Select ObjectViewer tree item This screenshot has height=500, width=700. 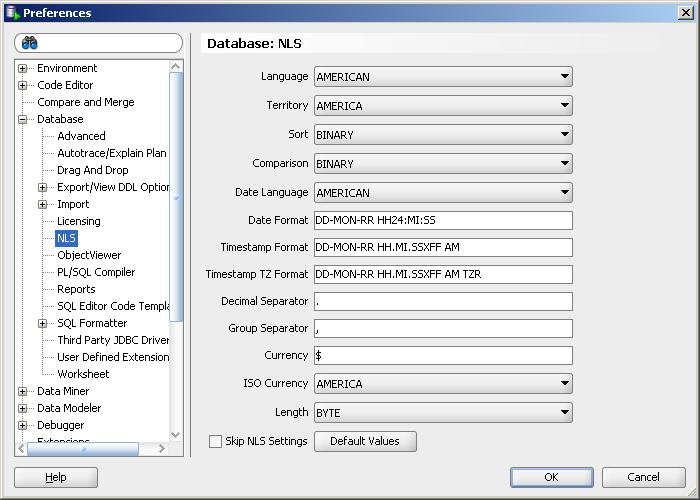tap(89, 255)
